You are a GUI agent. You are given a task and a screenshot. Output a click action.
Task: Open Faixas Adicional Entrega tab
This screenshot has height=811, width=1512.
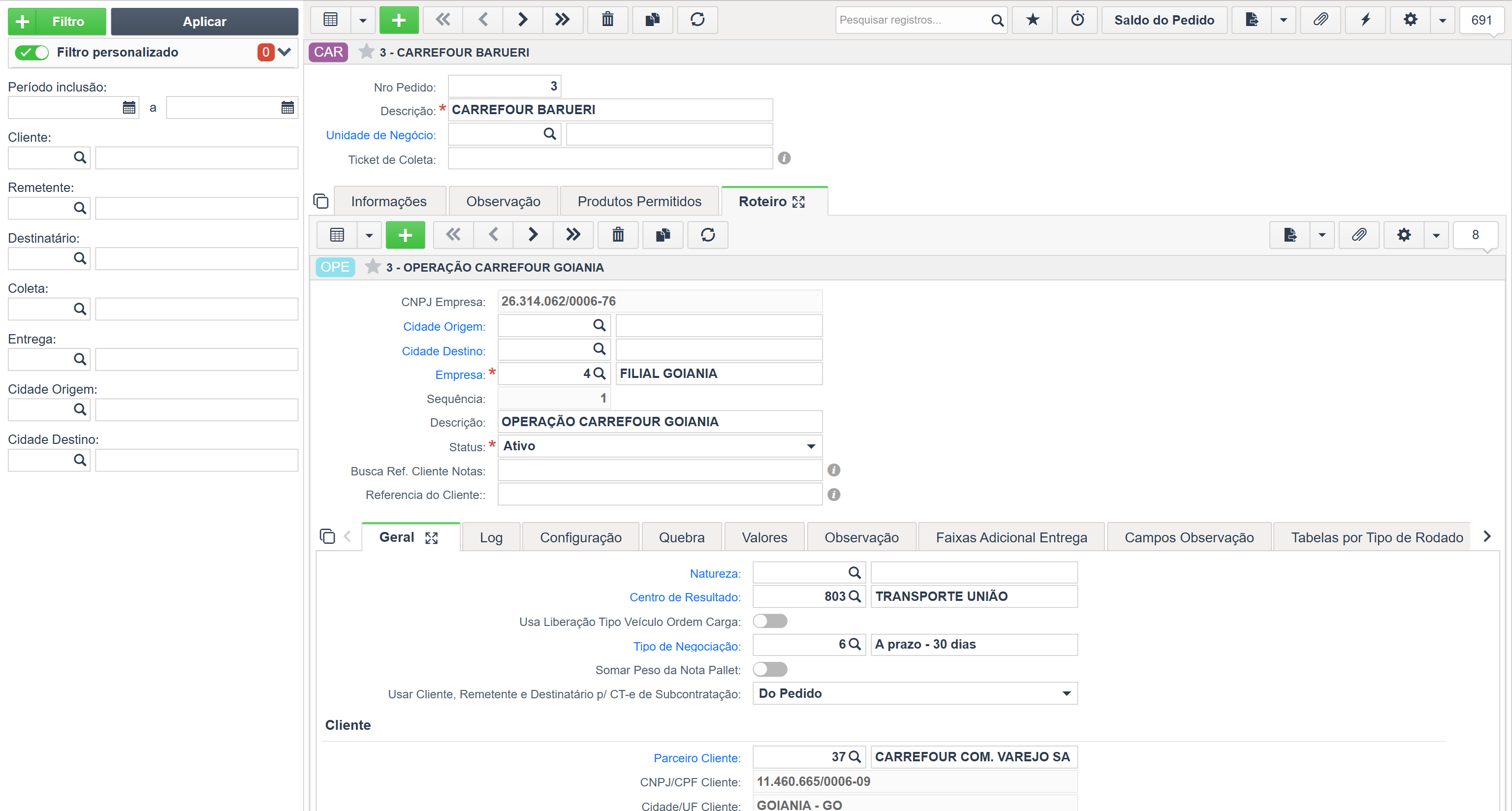tap(1011, 537)
